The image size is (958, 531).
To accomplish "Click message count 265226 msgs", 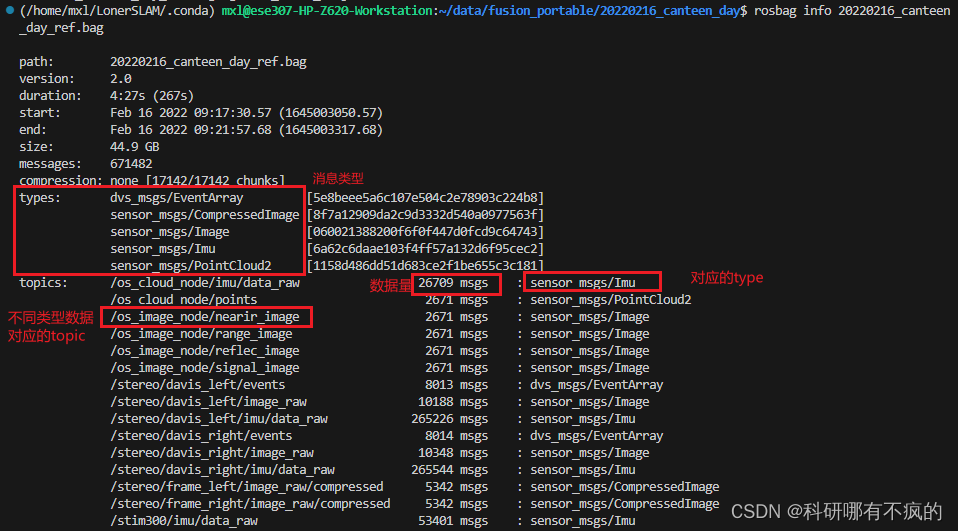I will 450,419.
